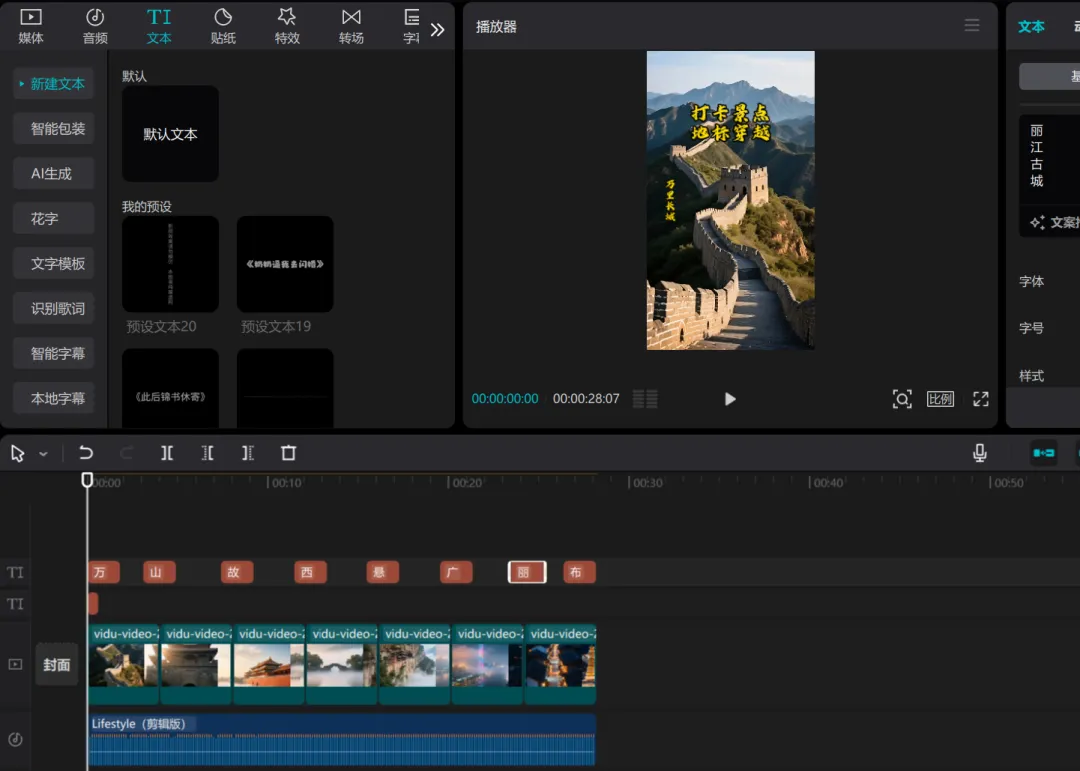Open the player hamburger menu
Image resolution: width=1080 pixels, height=771 pixels.
[x=972, y=25]
